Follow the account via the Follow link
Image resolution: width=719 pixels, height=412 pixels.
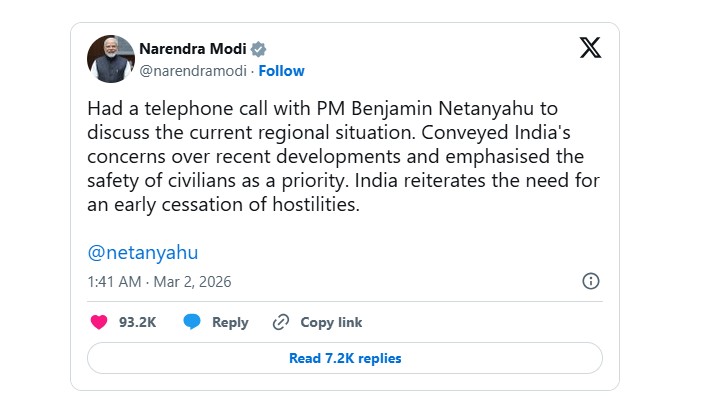pyautogui.click(x=282, y=71)
